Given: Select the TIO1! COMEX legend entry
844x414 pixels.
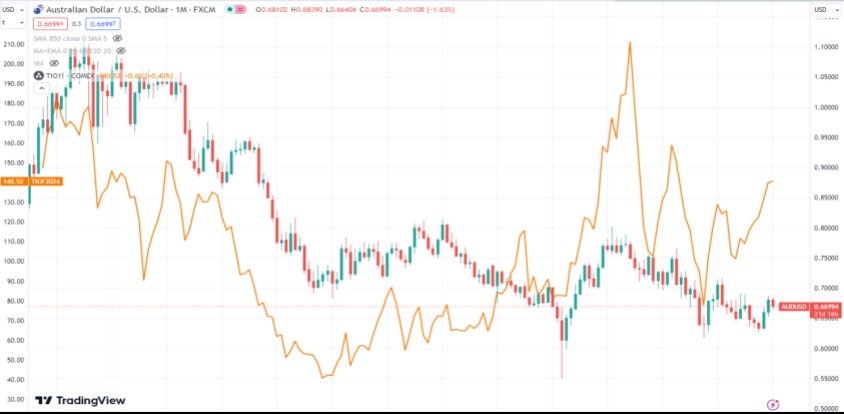Looking at the screenshot, I should point(69,75).
